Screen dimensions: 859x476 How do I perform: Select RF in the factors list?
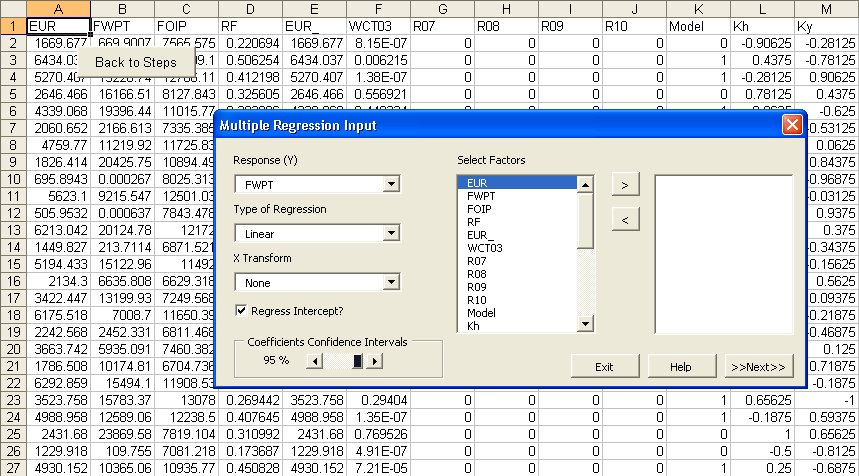(x=517, y=222)
